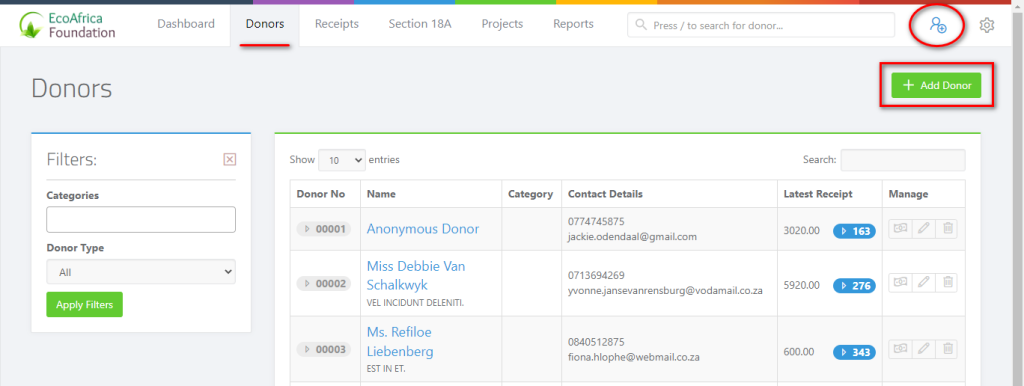This screenshot has width=1024, height=386.
Task: Click the amount 3020.00
Action: click(801, 231)
